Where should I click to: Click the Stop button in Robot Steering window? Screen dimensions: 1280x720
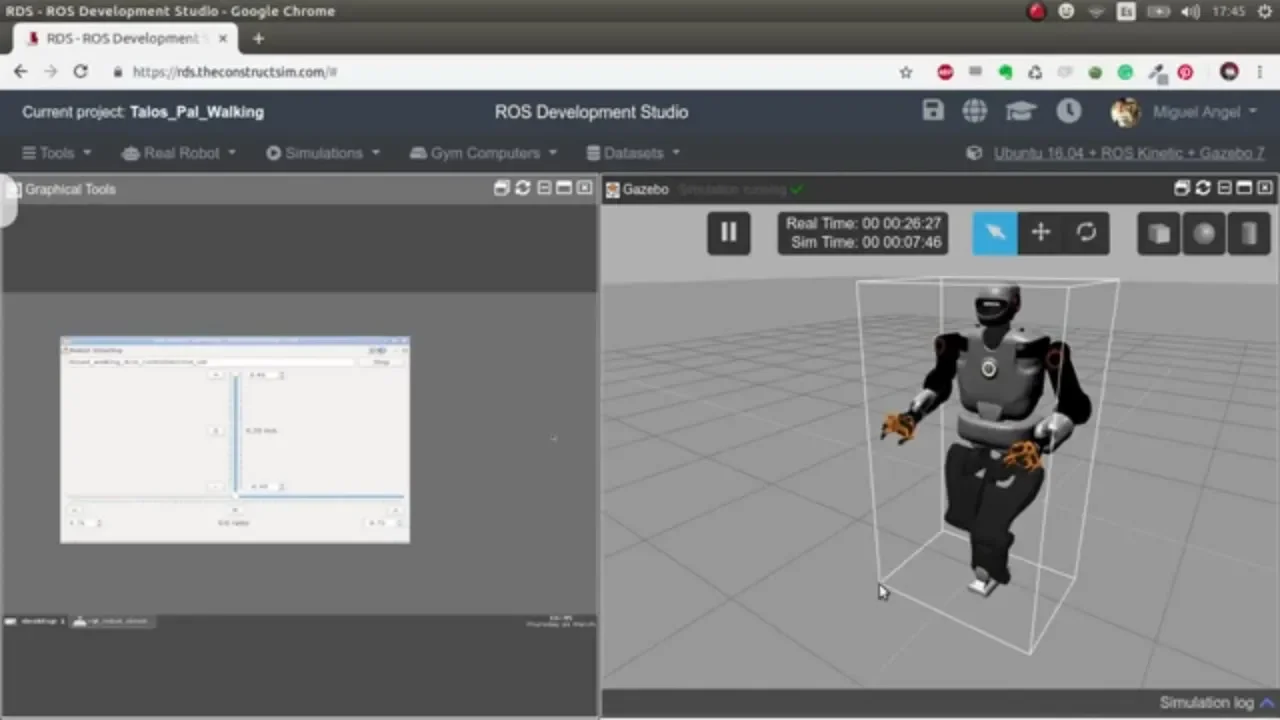pos(381,362)
